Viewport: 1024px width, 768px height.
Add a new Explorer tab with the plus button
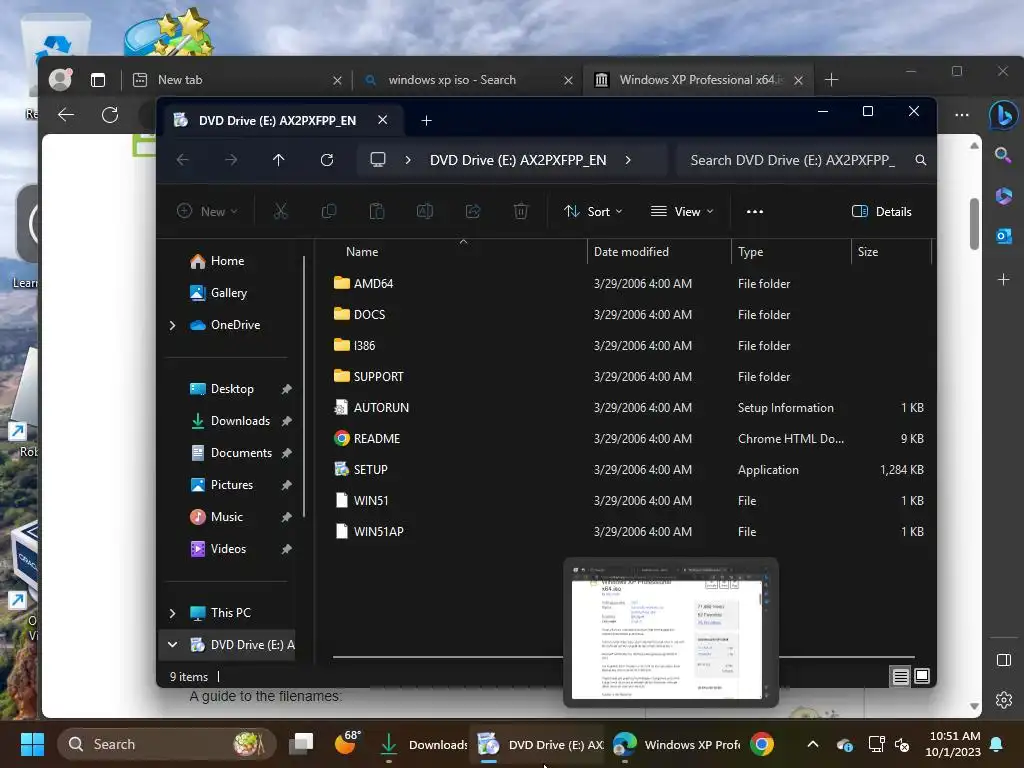click(x=426, y=120)
